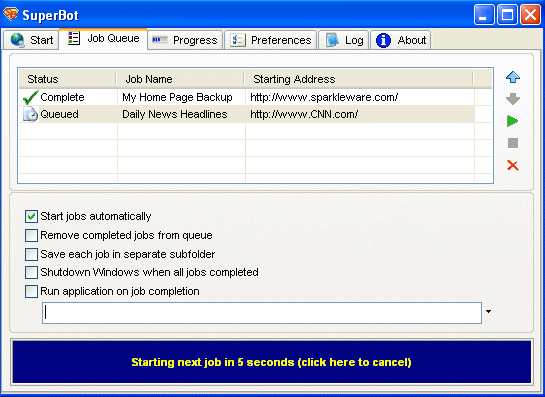Image resolution: width=545 pixels, height=397 pixels.
Task: Stop the job with gray square icon
Action: click(x=513, y=143)
